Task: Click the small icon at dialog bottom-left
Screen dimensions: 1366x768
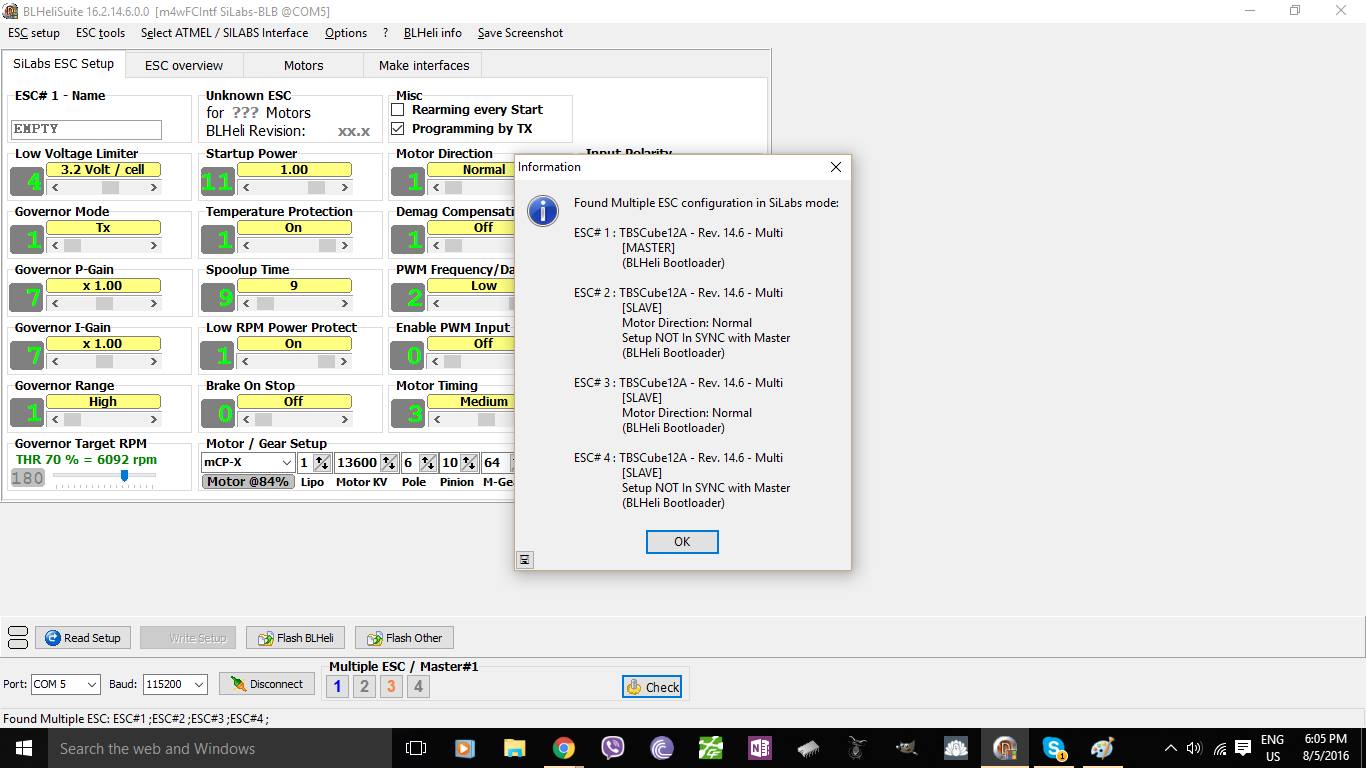Action: (525, 560)
